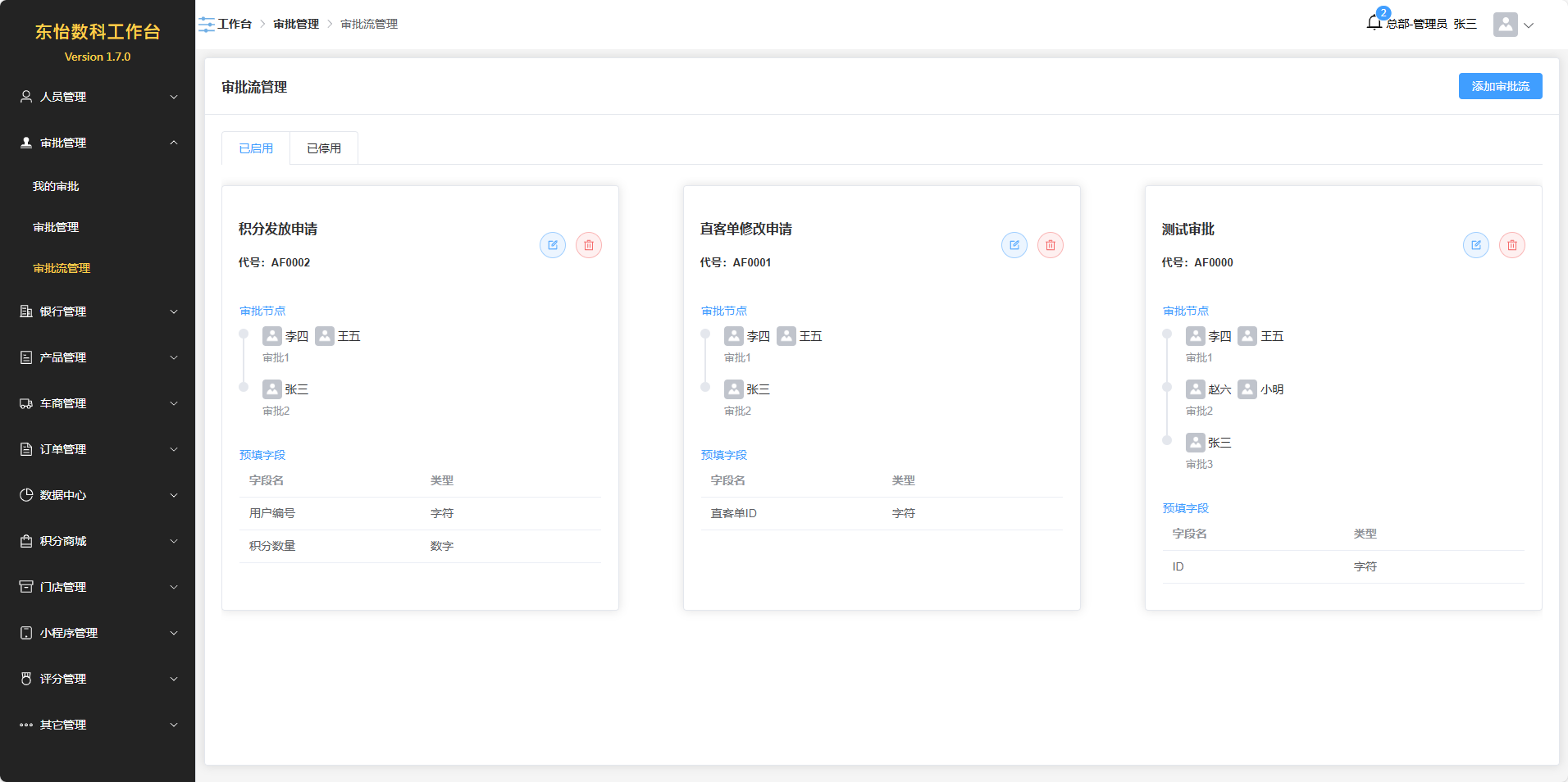Open the notification bell

1374,23
